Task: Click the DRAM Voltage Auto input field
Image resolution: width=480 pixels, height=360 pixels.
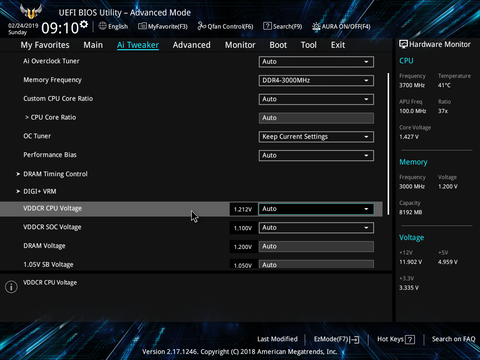Action: (x=316, y=246)
